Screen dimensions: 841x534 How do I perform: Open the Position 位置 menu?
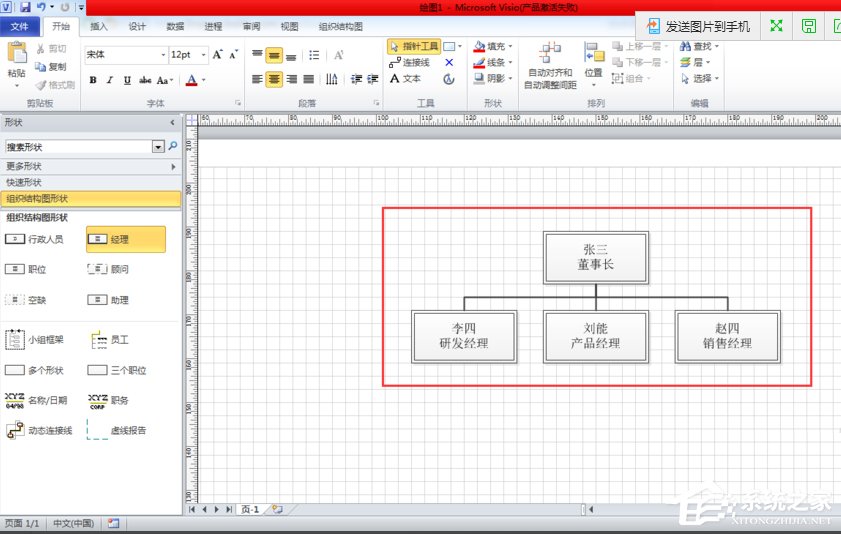(594, 64)
